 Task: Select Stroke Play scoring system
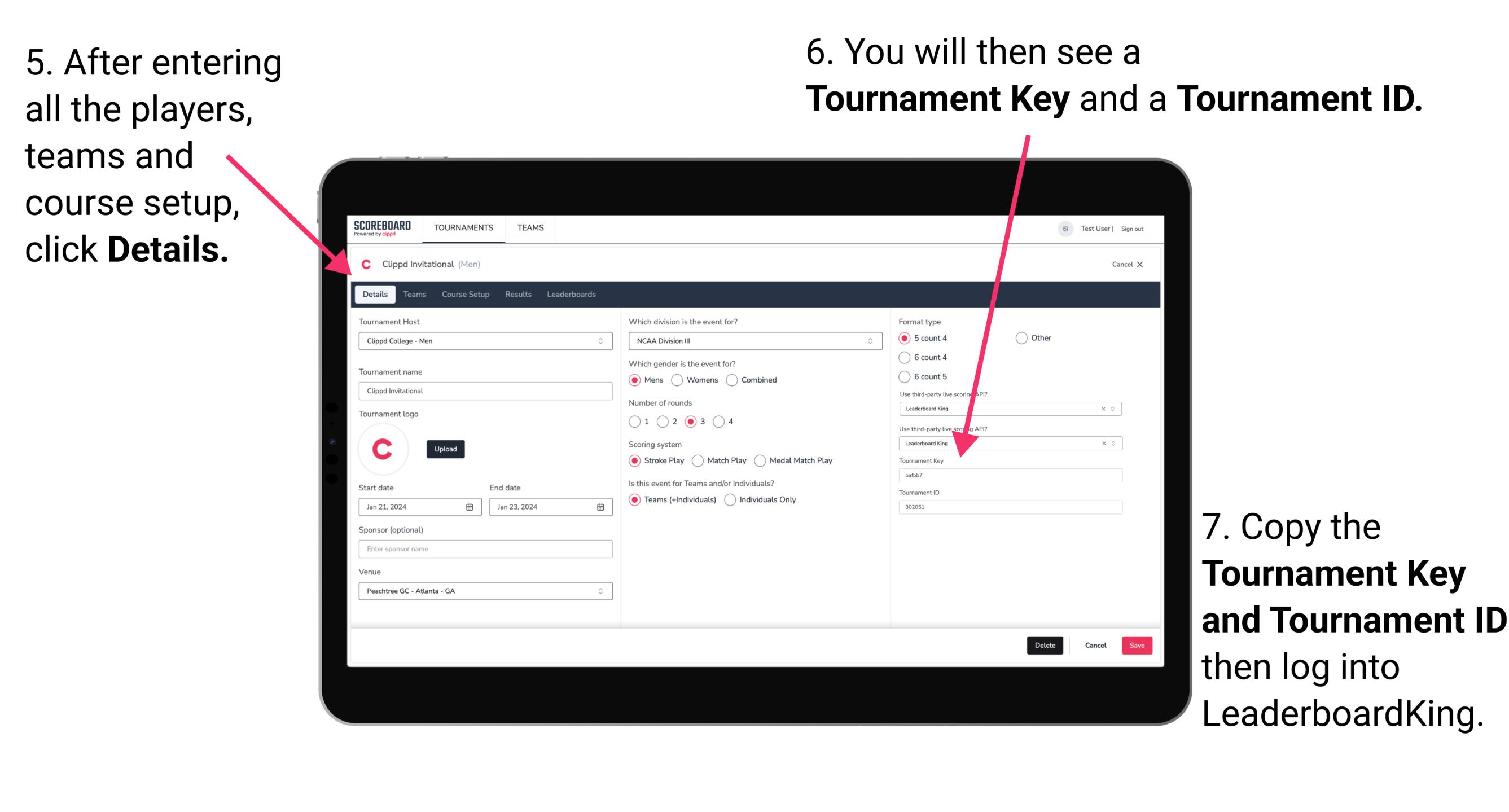pyautogui.click(x=636, y=460)
